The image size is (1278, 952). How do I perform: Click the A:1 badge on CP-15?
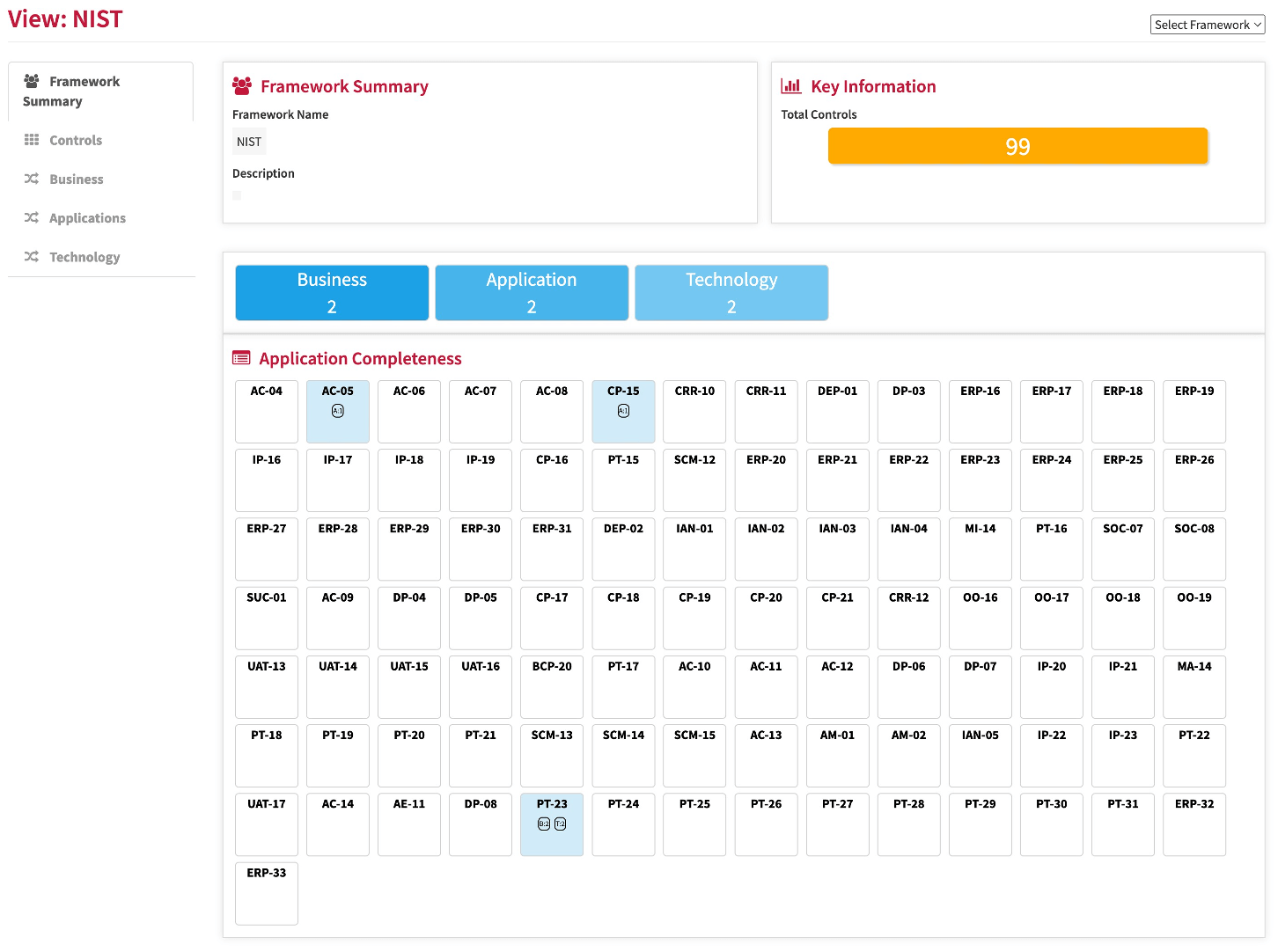(x=623, y=411)
